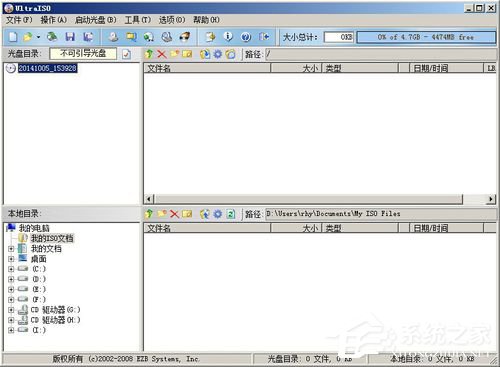Expand the (F:) drive node
This screenshot has height=367, width=500.
pyautogui.click(x=11, y=300)
